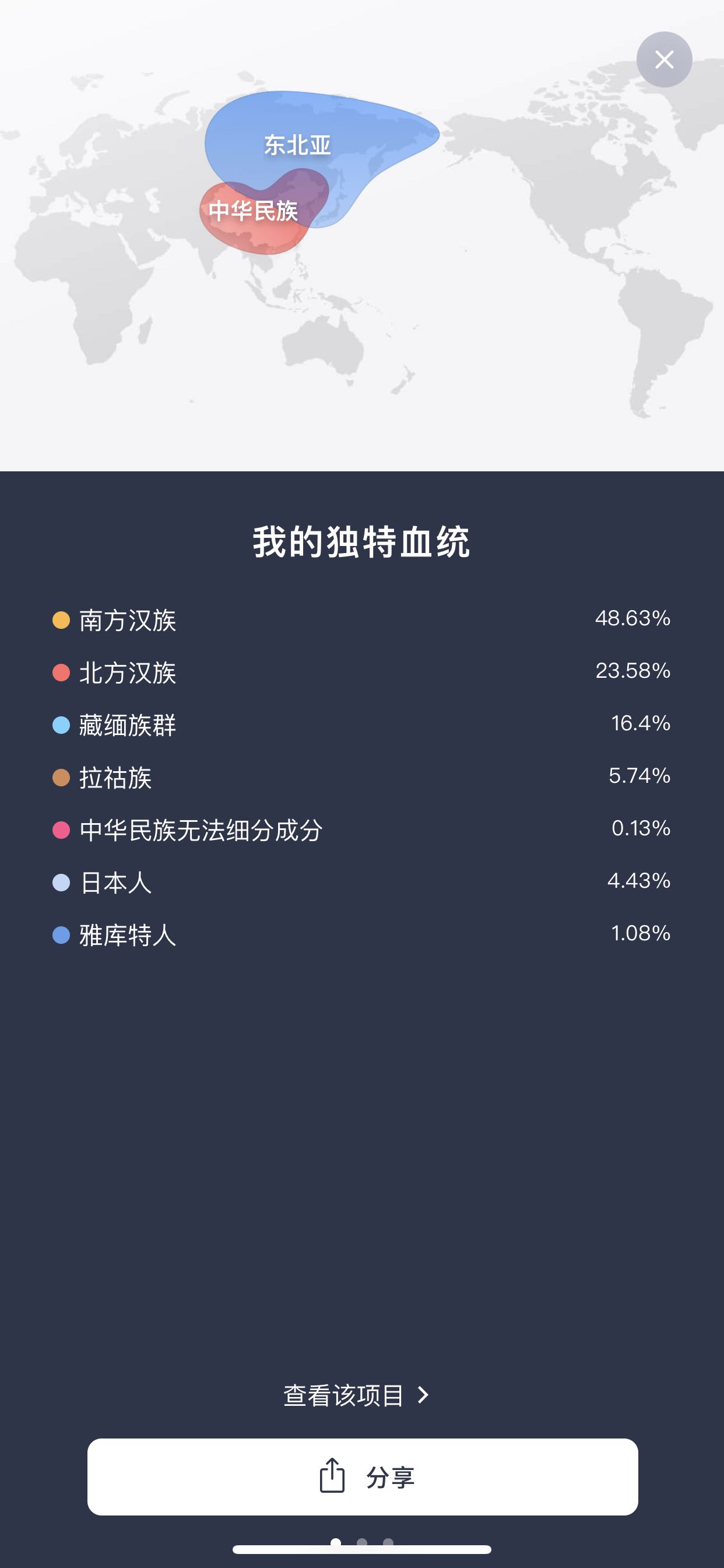724x1568 pixels.
Task: Select the 日本人 ancestry row label
Action: tap(115, 883)
